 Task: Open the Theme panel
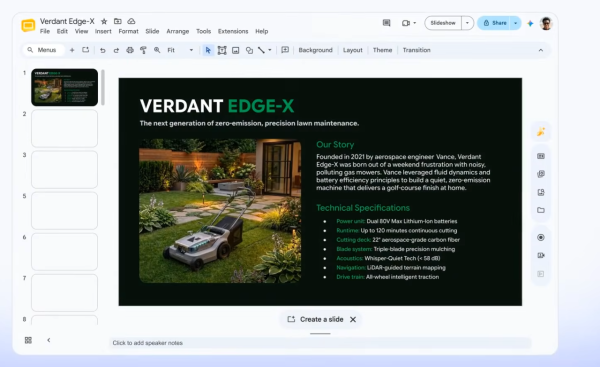(x=382, y=50)
